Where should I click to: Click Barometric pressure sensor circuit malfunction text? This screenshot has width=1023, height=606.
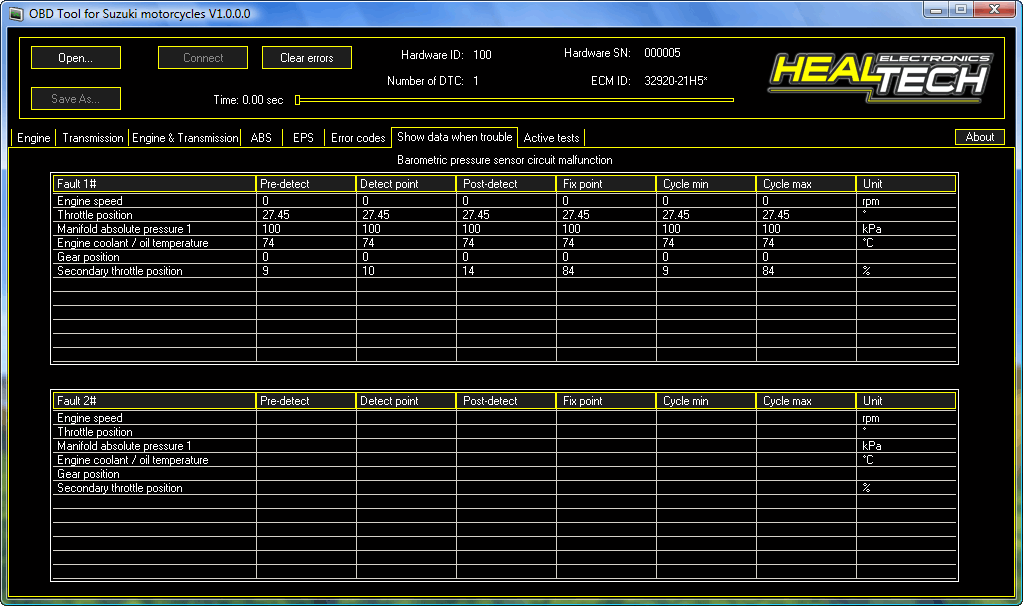click(x=504, y=160)
